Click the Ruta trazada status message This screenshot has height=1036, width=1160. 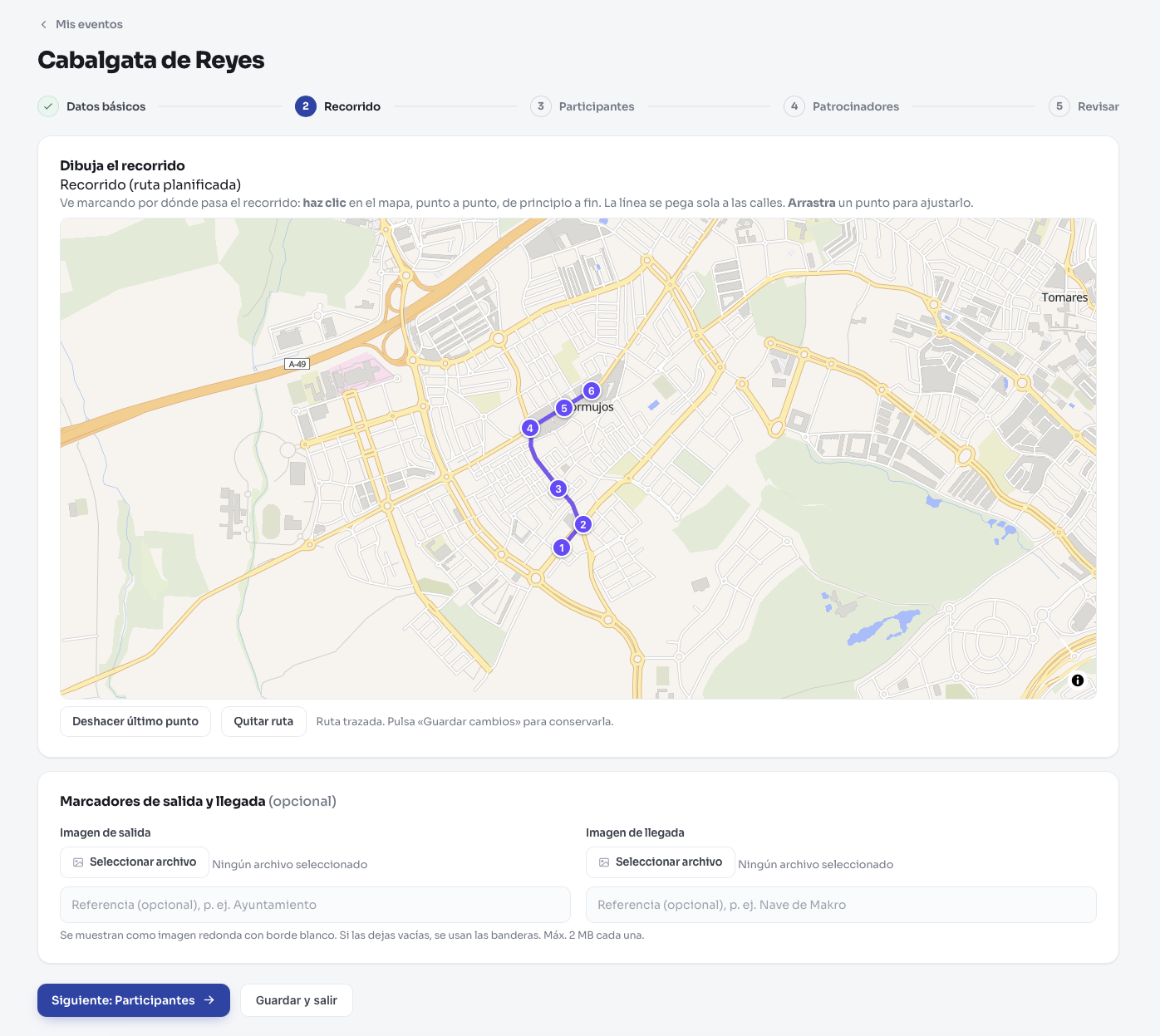point(464,721)
